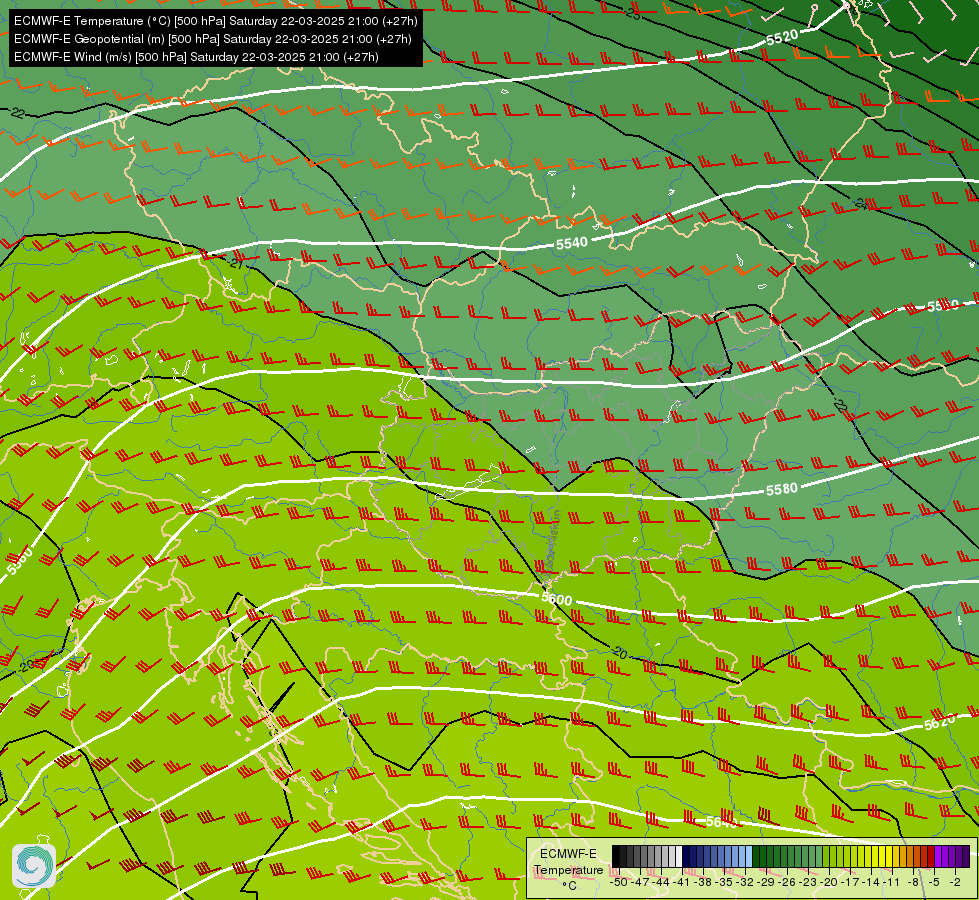Click the -35 tick label in the legend

[724, 882]
